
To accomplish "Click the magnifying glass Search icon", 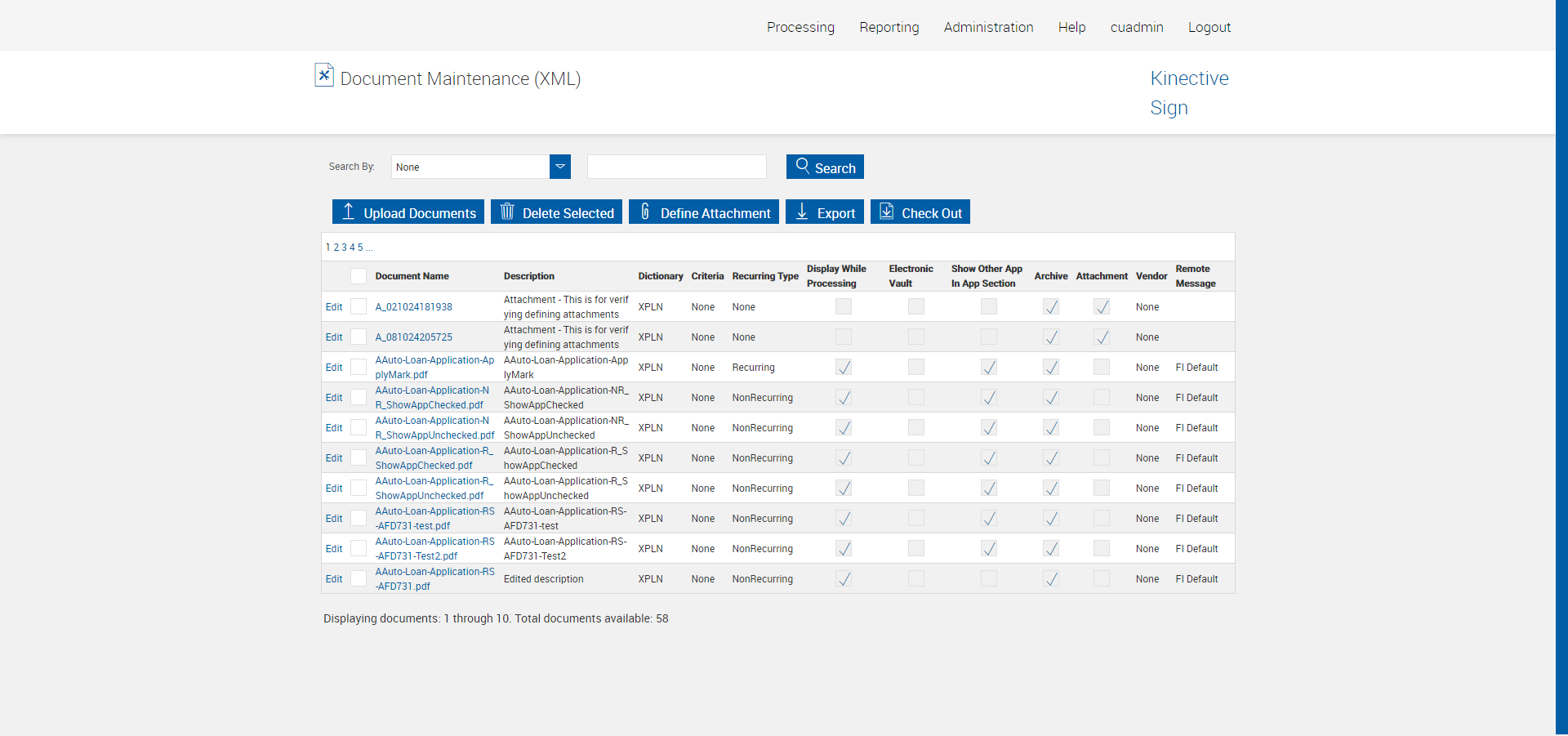I will click(x=803, y=166).
